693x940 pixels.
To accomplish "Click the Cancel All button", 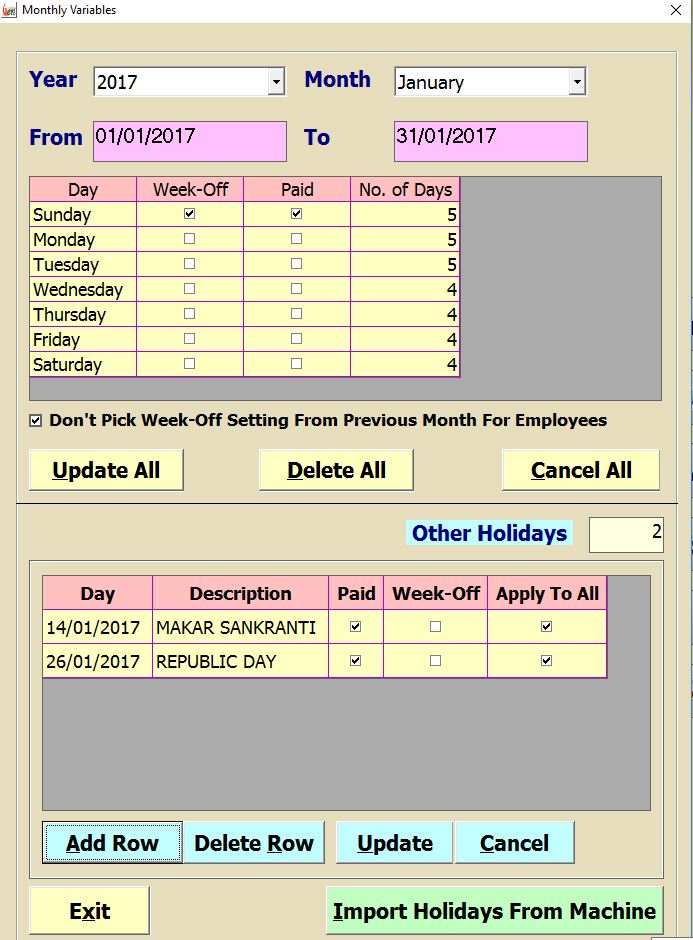I will pyautogui.click(x=581, y=470).
